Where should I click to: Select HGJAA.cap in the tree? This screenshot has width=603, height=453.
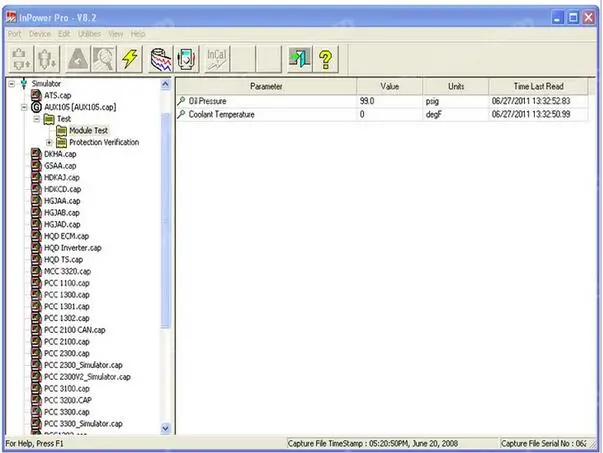click(62, 201)
